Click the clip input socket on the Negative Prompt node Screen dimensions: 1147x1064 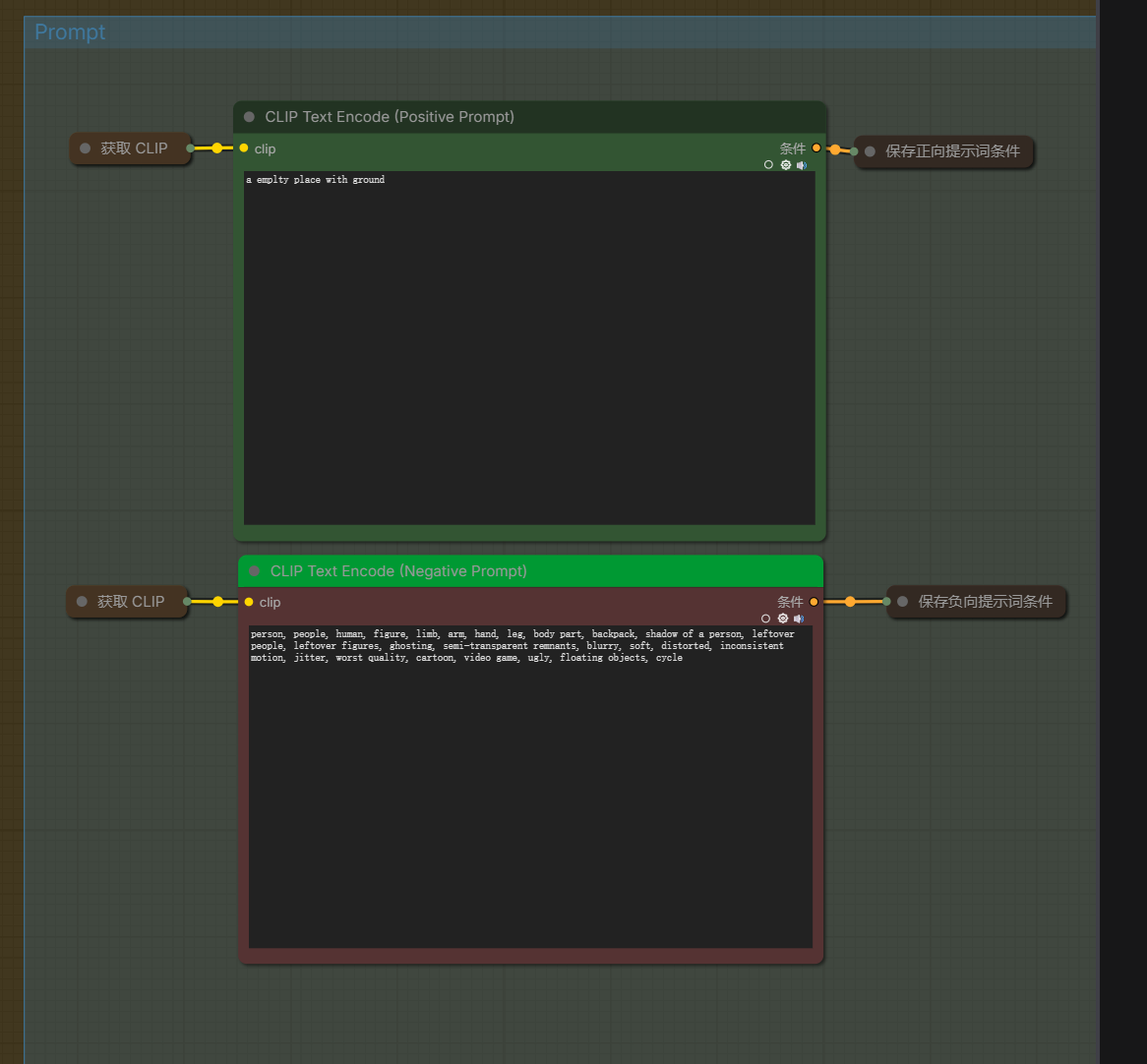(249, 602)
